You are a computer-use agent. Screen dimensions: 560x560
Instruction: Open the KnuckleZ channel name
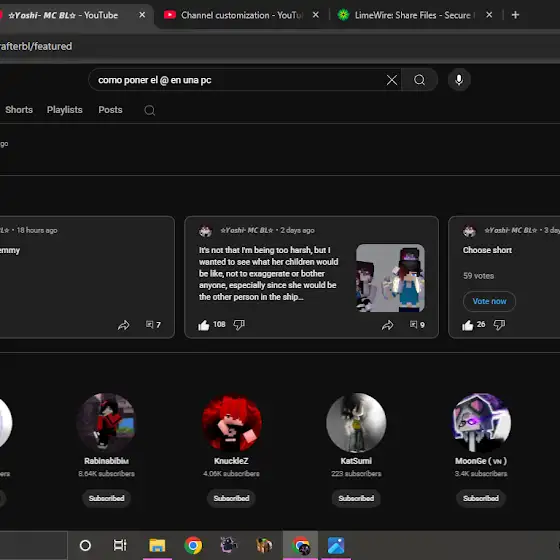tap(231, 461)
